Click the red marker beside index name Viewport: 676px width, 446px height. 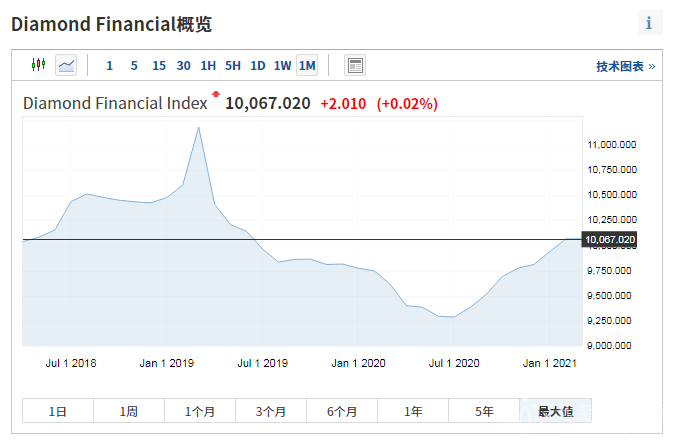point(215,96)
